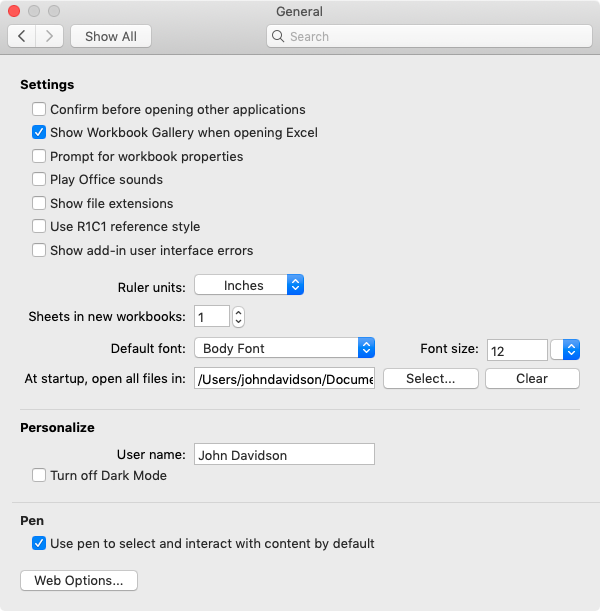Check Show add-in user interface errors
The image size is (600, 611).
[39, 250]
